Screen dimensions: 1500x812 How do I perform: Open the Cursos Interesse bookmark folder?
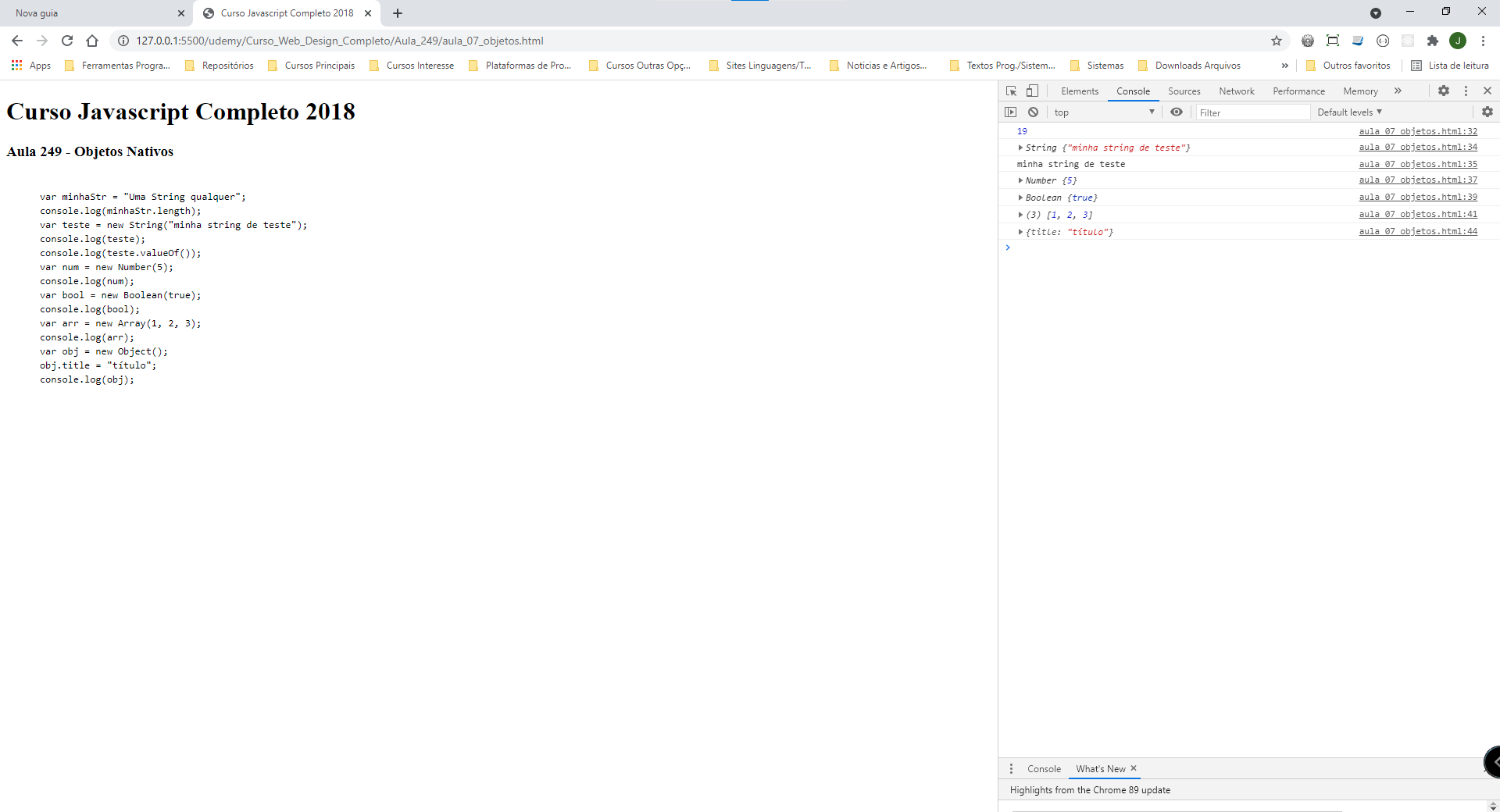click(x=412, y=66)
